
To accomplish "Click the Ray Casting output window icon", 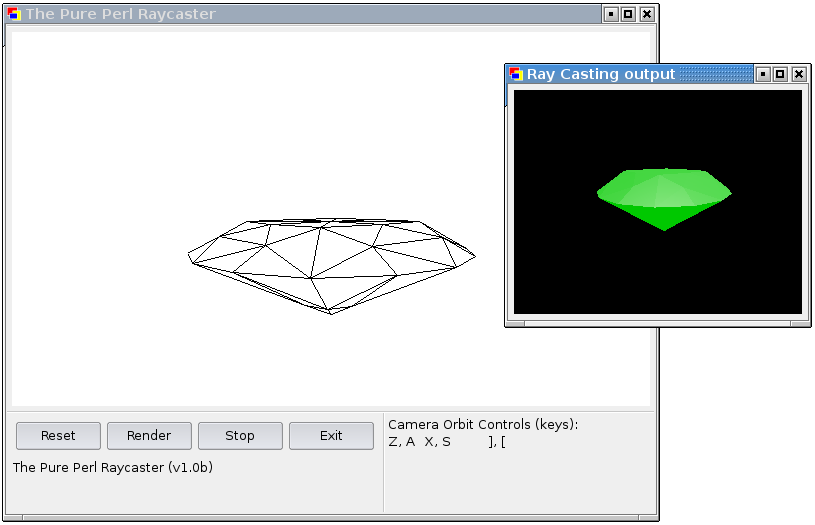I will (516, 74).
